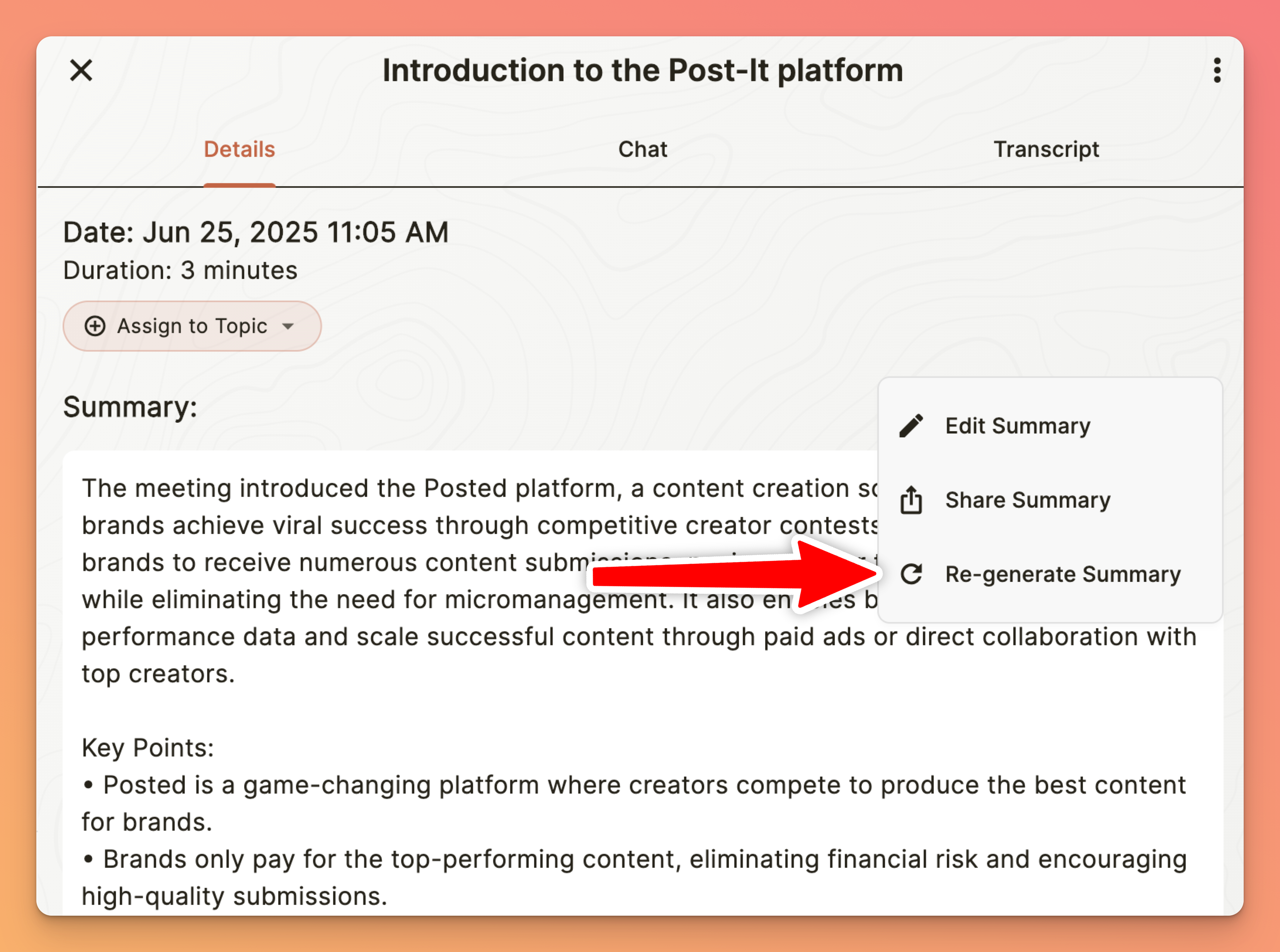
Task: Click the pencil icon beside Edit Summary
Action: click(911, 426)
